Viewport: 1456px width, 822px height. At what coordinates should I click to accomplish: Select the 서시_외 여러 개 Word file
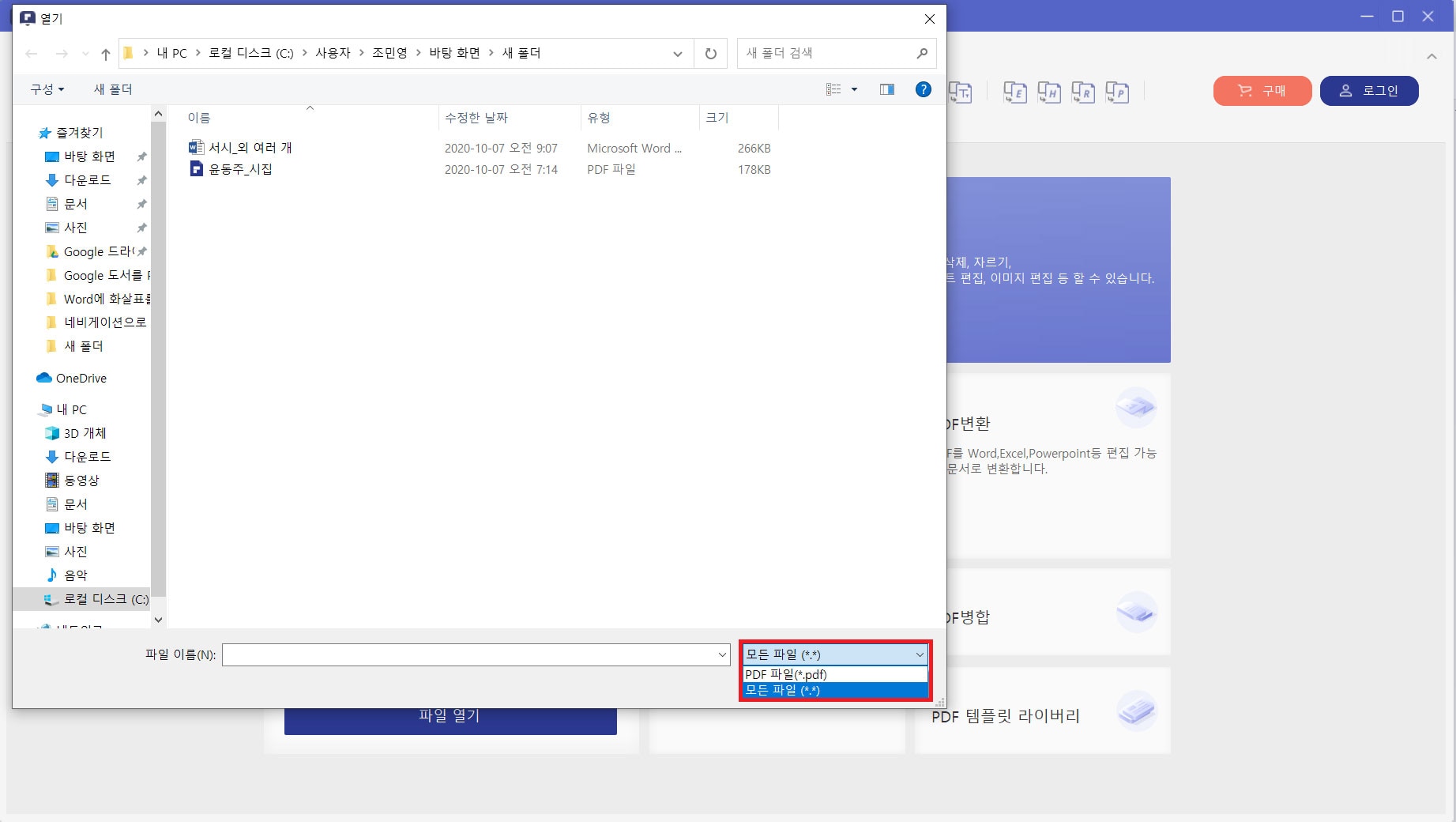[240, 148]
